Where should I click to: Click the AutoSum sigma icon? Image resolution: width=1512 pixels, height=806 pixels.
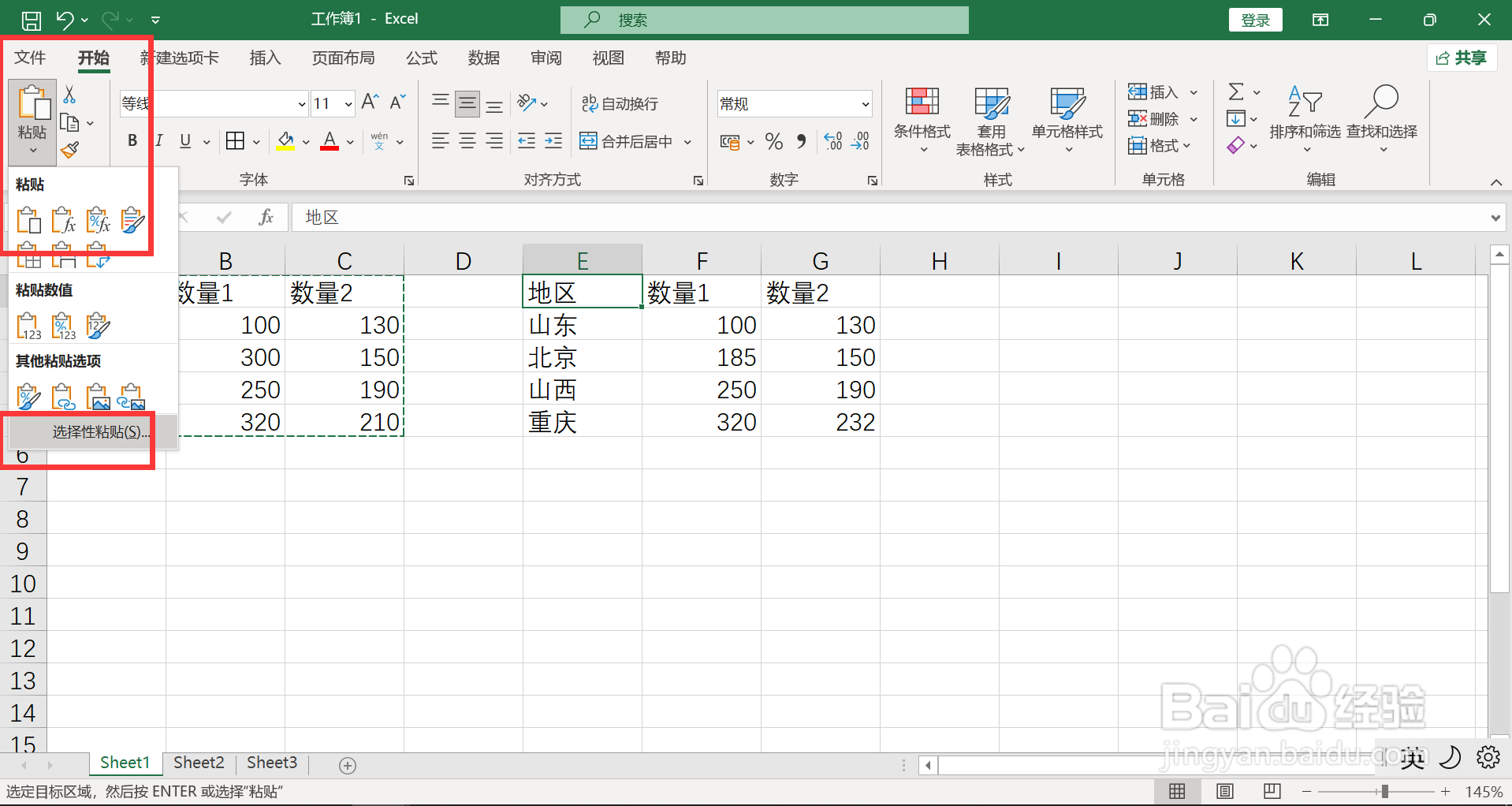pyautogui.click(x=1236, y=92)
